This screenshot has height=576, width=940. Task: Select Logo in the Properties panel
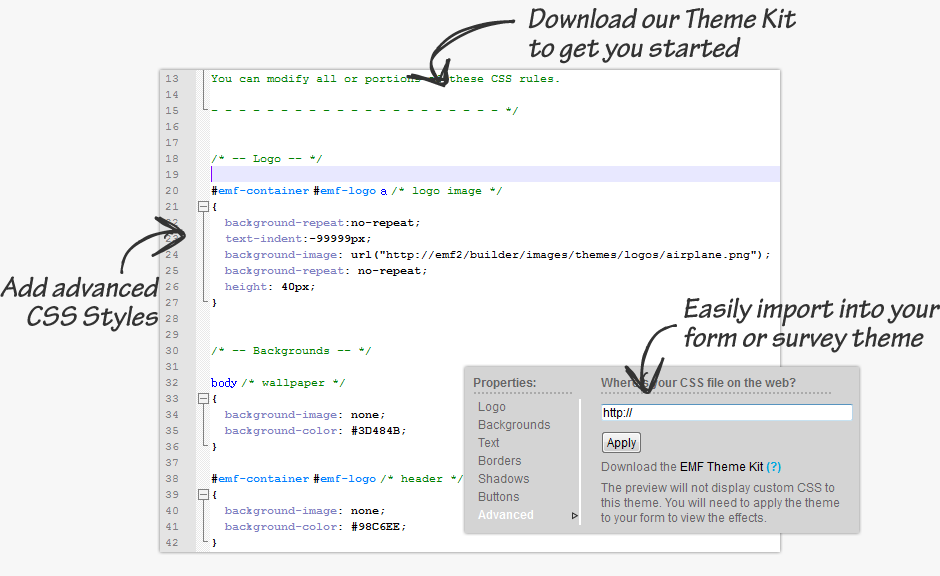(491, 407)
